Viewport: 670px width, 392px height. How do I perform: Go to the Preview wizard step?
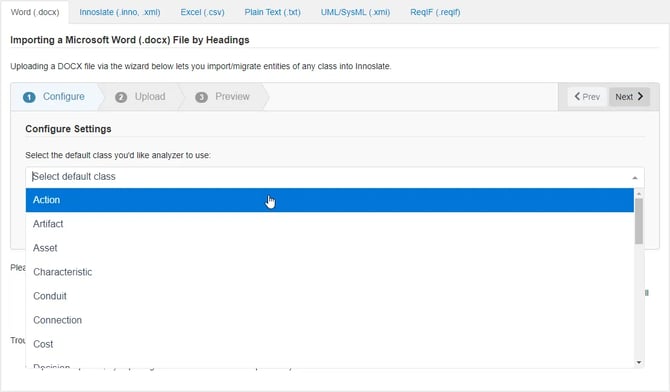pos(223,97)
